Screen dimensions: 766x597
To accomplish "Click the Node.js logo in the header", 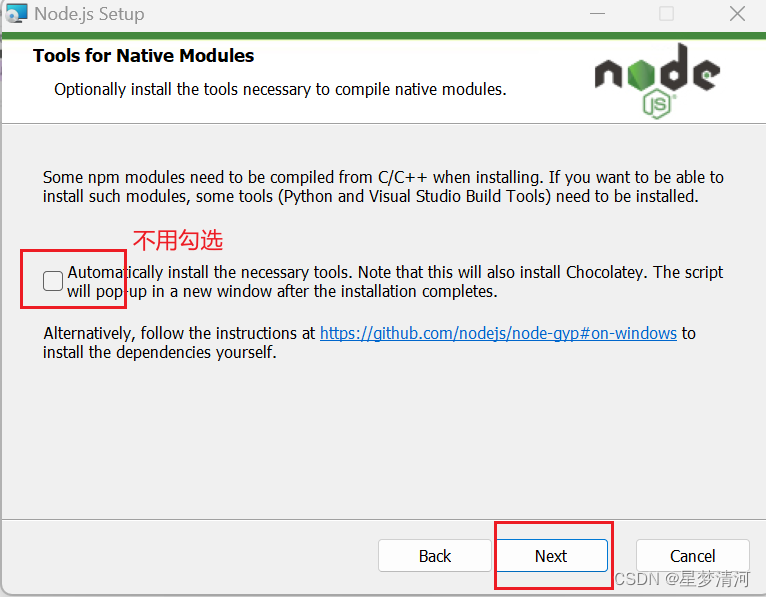I will pos(657,81).
